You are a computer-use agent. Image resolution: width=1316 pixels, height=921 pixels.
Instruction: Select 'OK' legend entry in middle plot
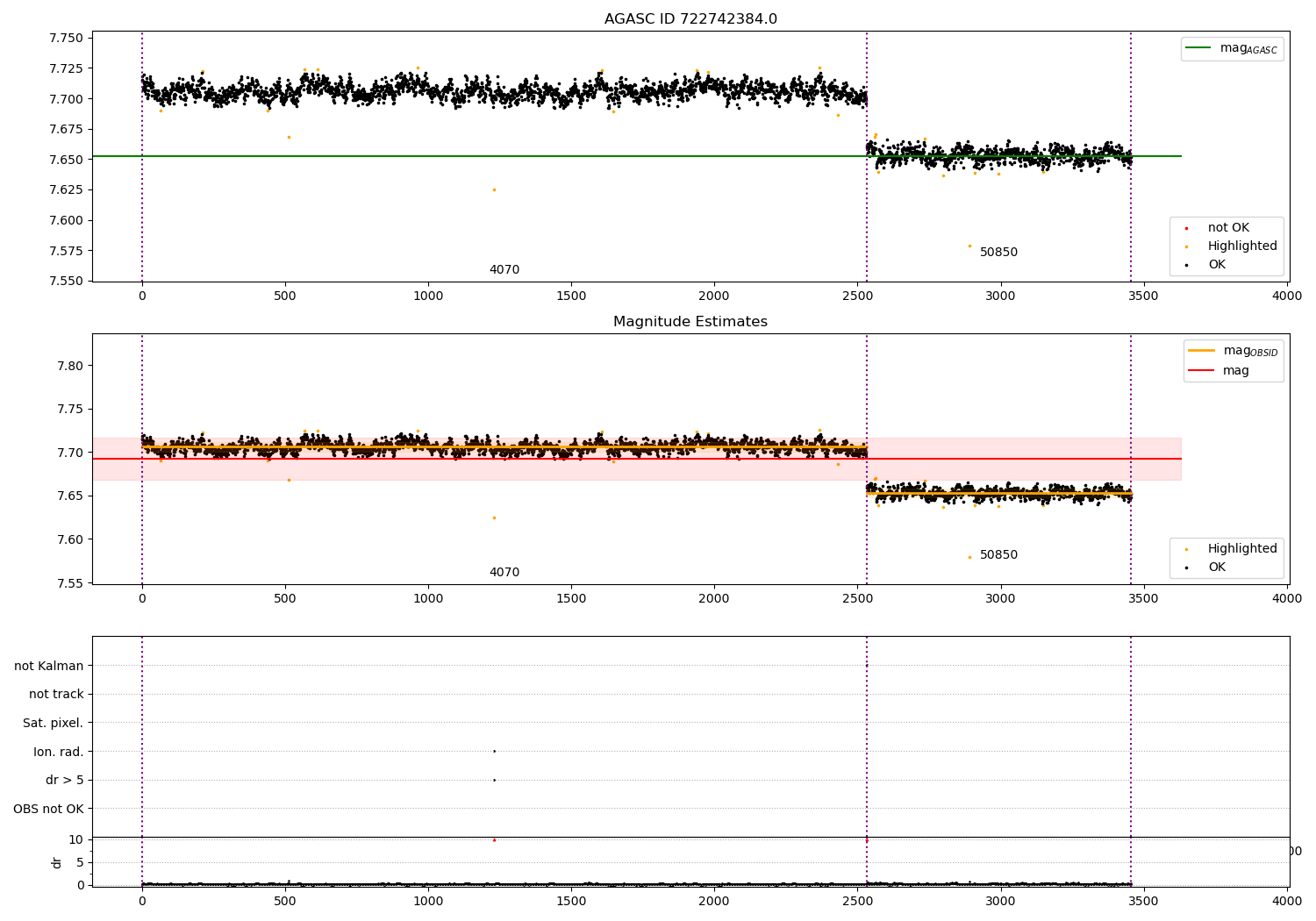point(1205,568)
